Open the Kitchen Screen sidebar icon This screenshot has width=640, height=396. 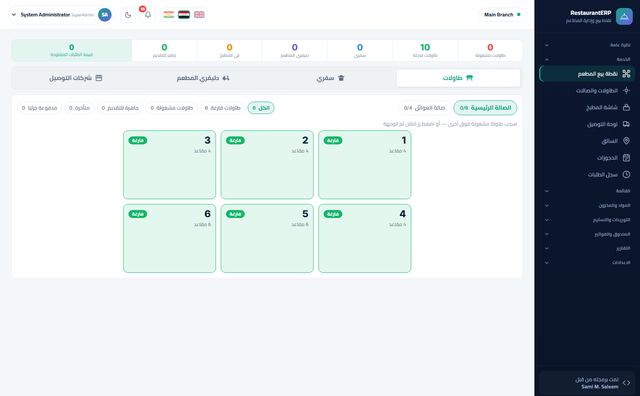click(x=626, y=107)
